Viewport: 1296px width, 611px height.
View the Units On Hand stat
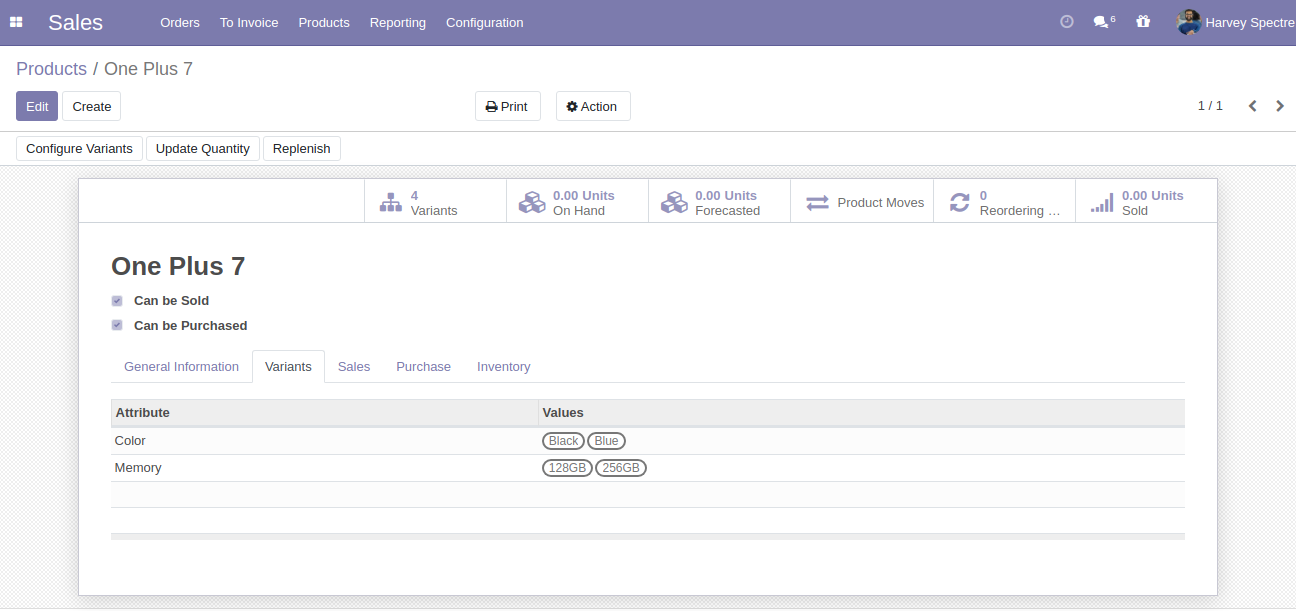coord(577,202)
